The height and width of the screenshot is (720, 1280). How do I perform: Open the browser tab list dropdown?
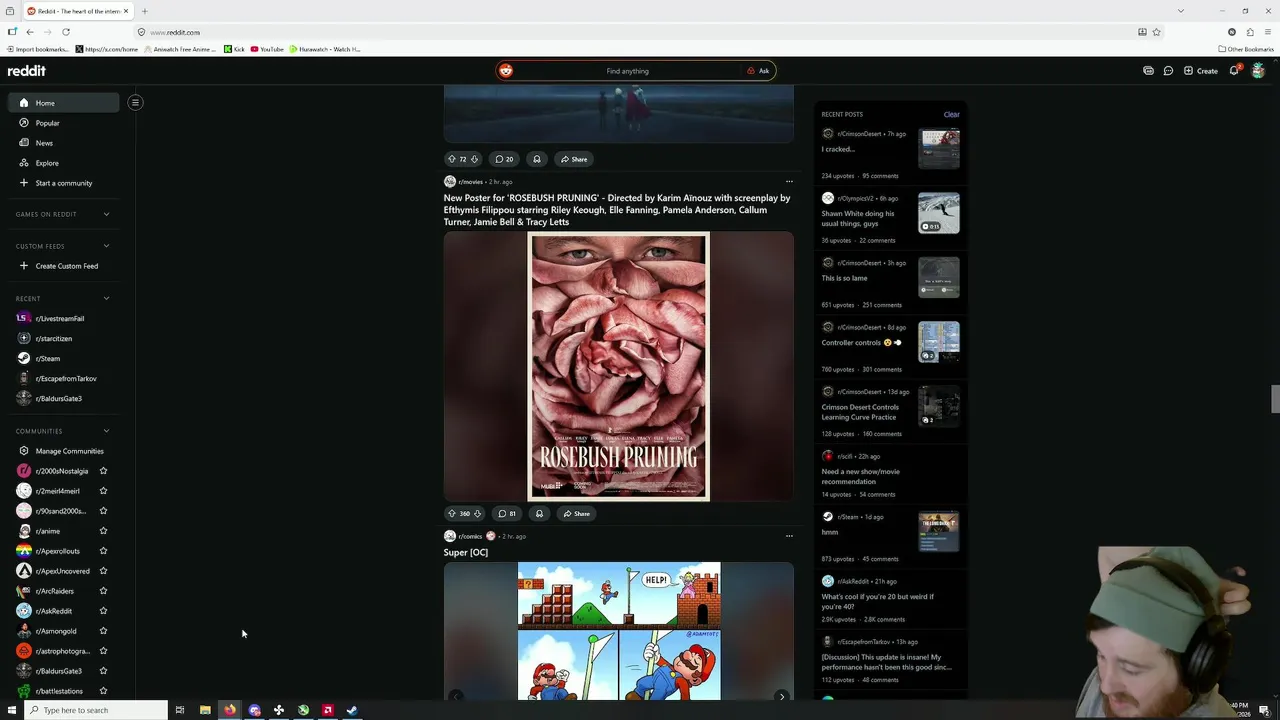point(1180,11)
